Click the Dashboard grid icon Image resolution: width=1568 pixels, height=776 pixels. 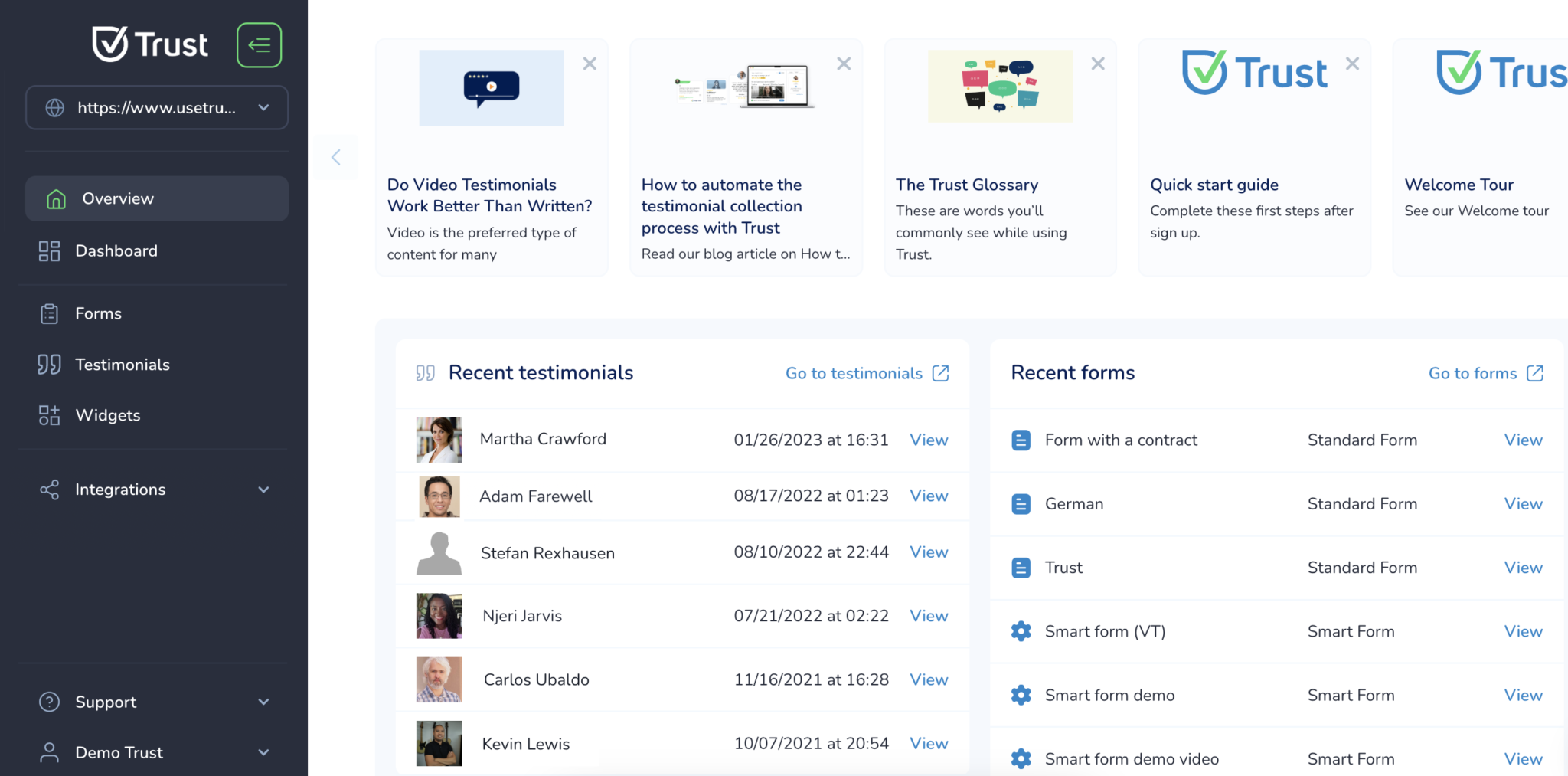[49, 251]
